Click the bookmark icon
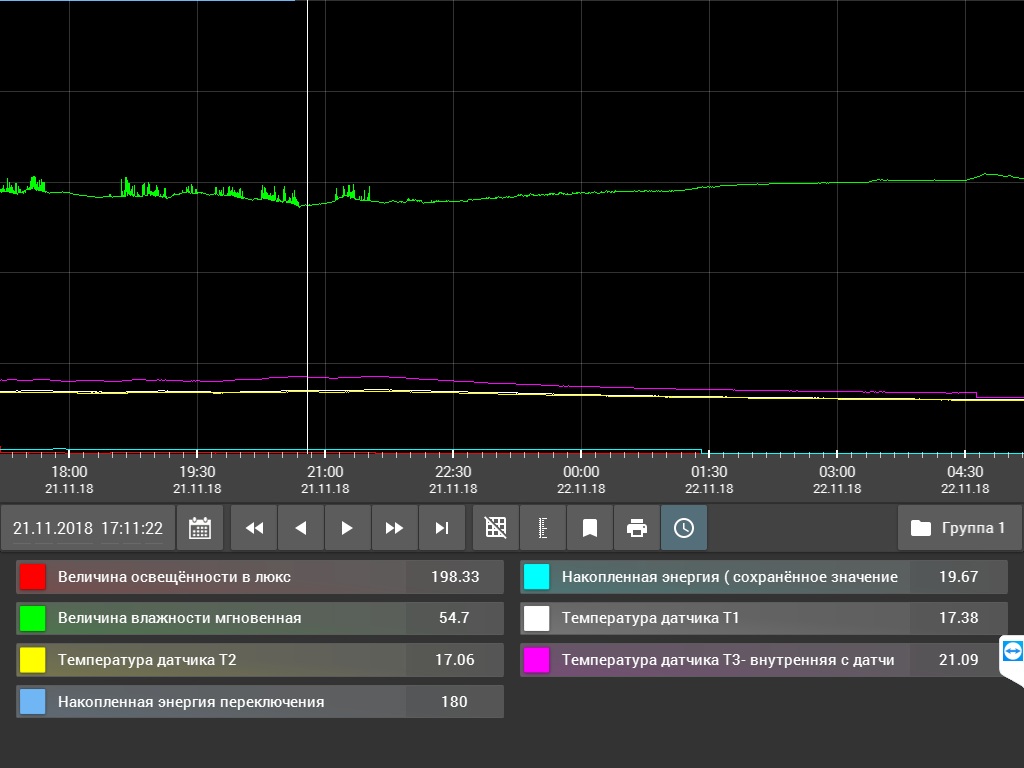 pyautogui.click(x=590, y=528)
